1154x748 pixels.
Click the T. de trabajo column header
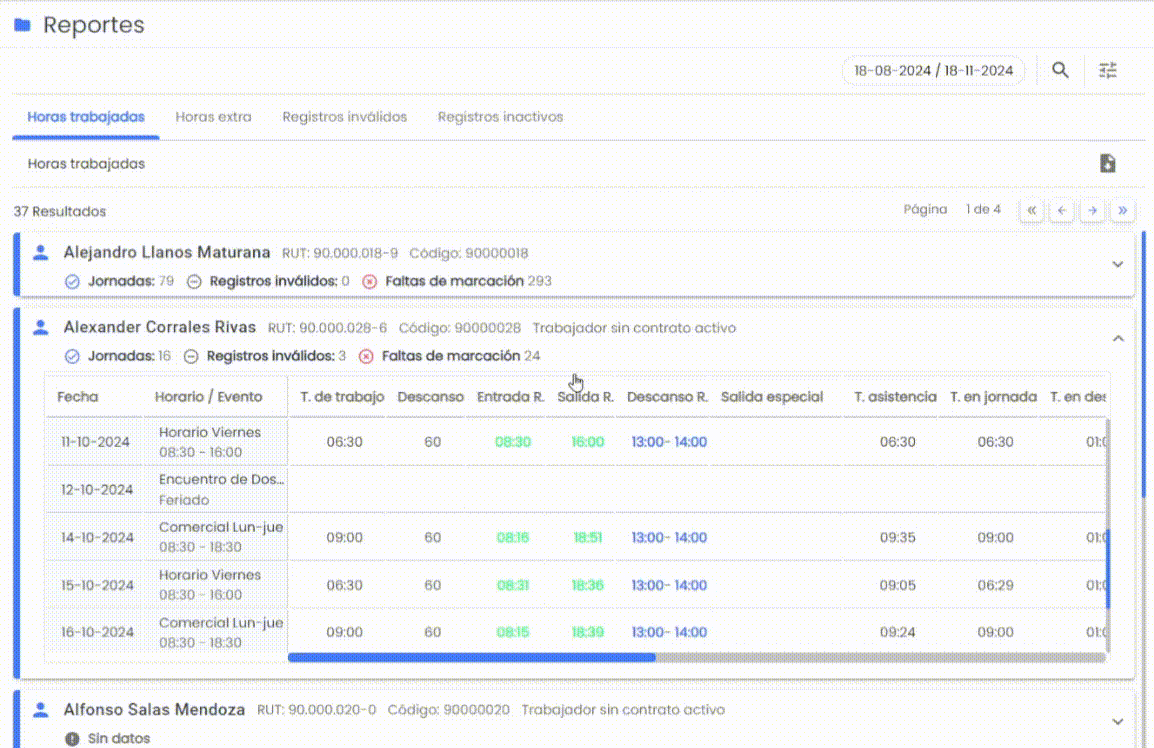click(342, 397)
